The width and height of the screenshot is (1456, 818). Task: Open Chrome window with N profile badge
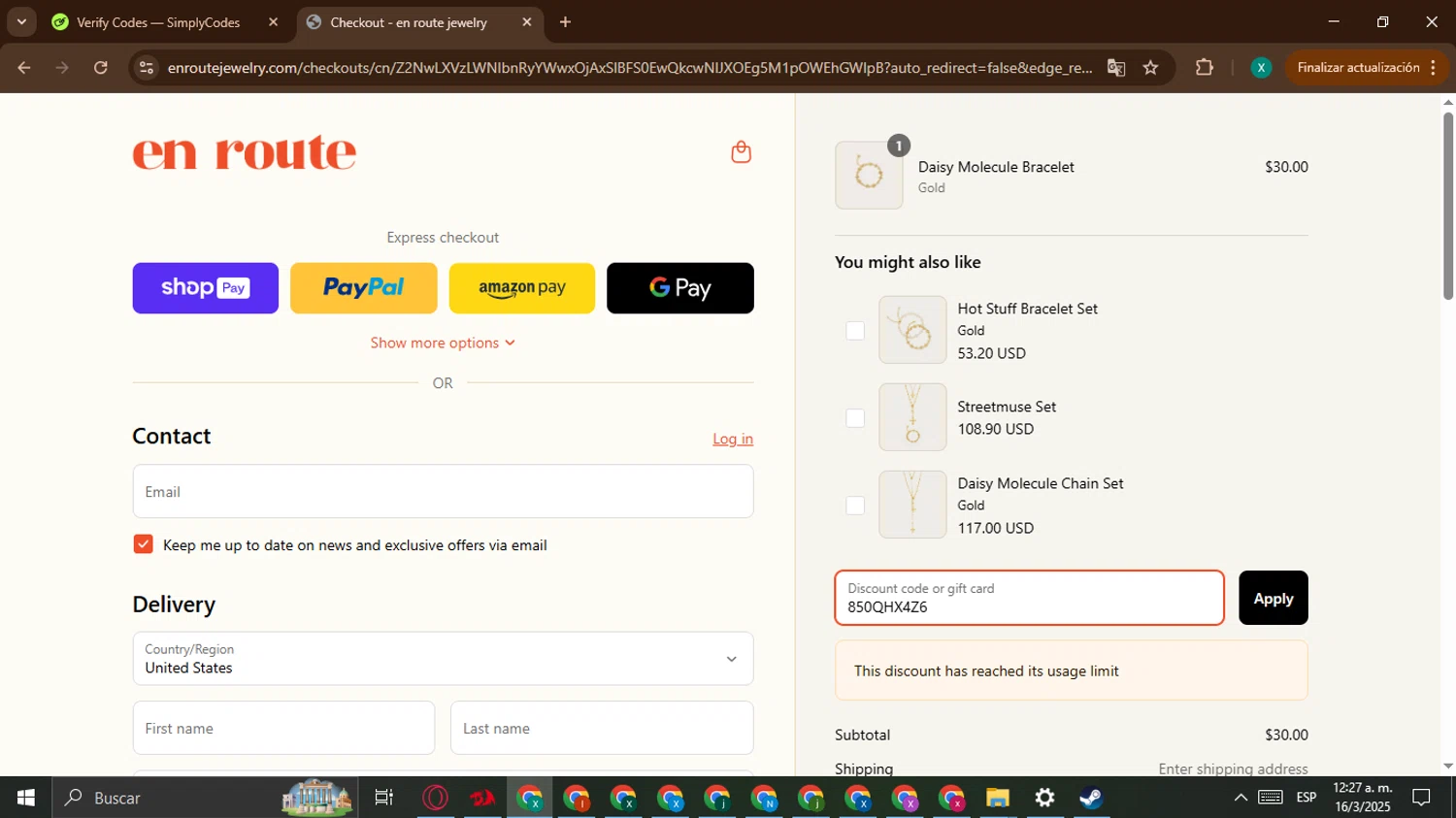pos(764,798)
